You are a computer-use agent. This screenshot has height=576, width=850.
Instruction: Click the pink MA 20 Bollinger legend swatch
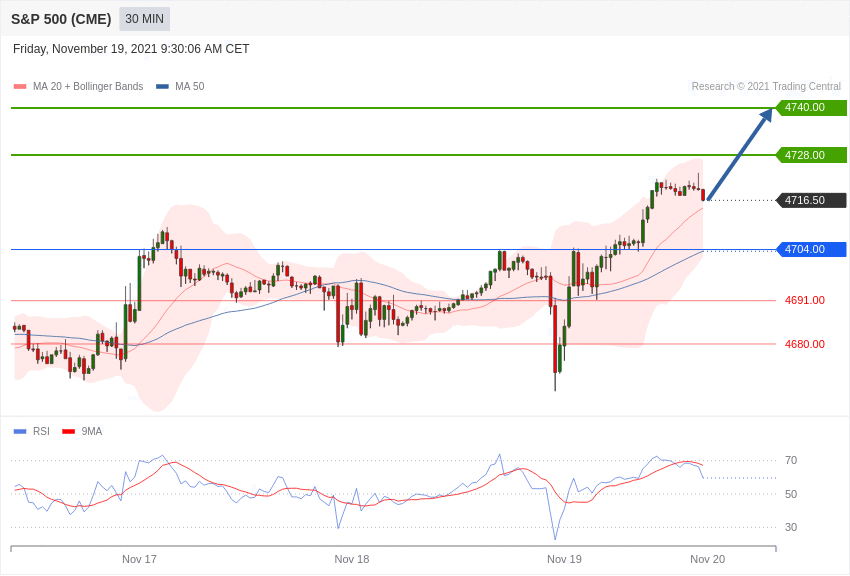20,87
